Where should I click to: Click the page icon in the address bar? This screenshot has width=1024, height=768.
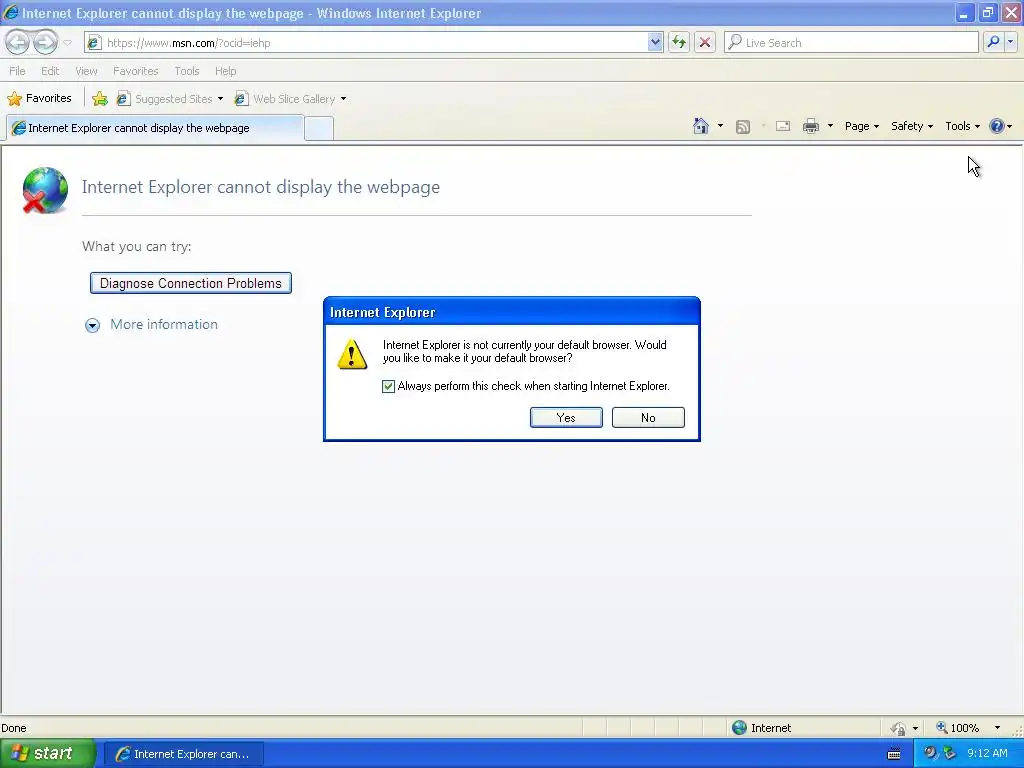coord(94,42)
